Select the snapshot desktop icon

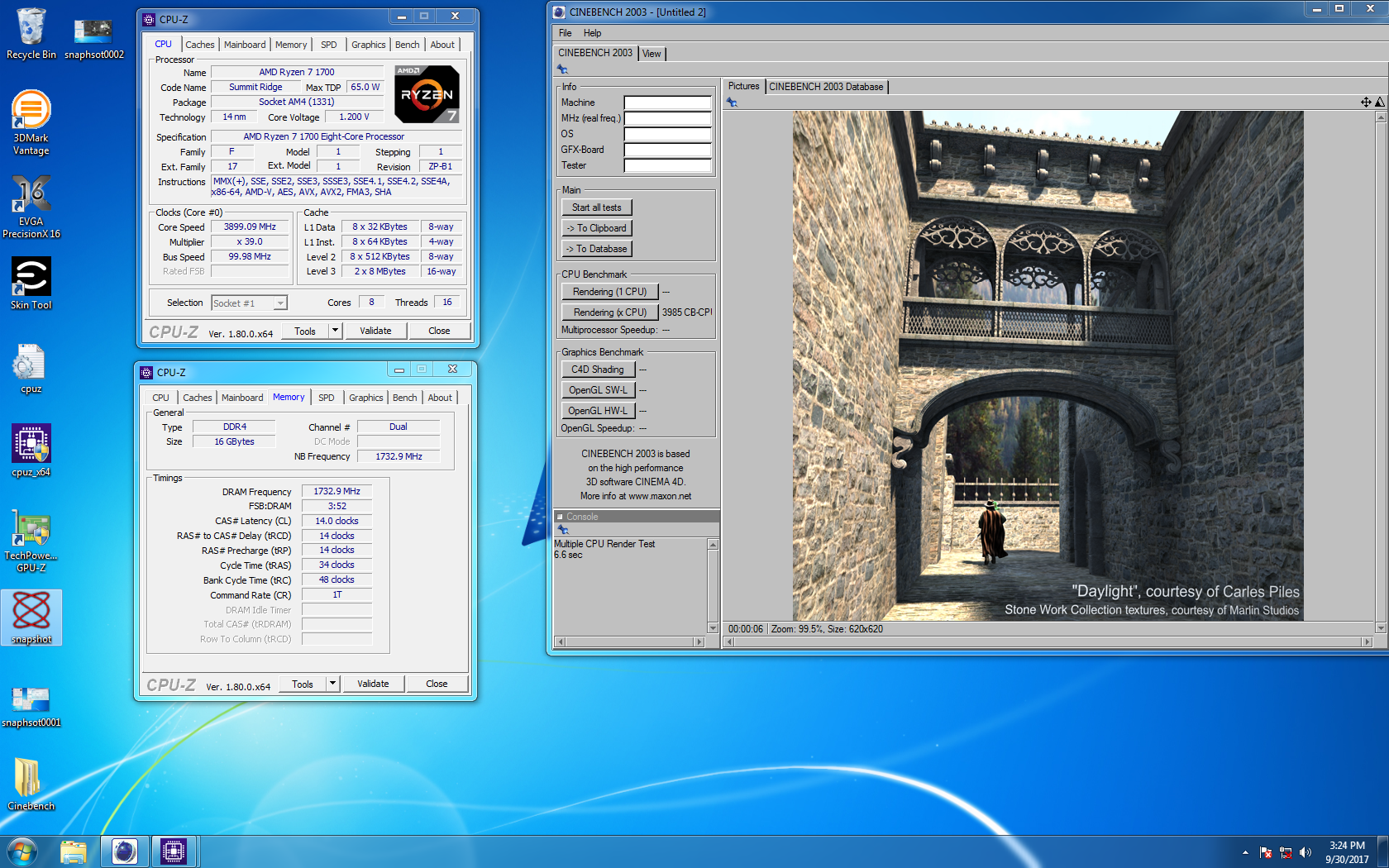click(31, 618)
